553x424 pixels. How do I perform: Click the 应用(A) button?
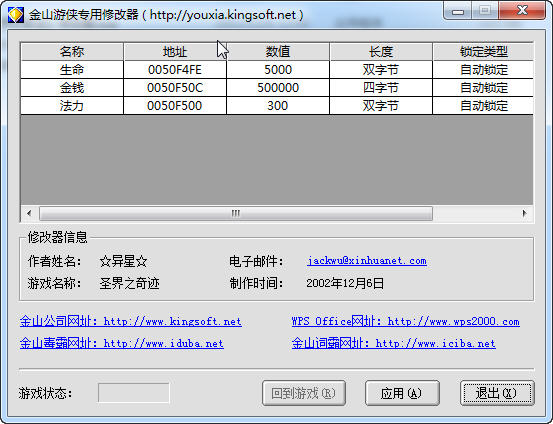(402, 393)
